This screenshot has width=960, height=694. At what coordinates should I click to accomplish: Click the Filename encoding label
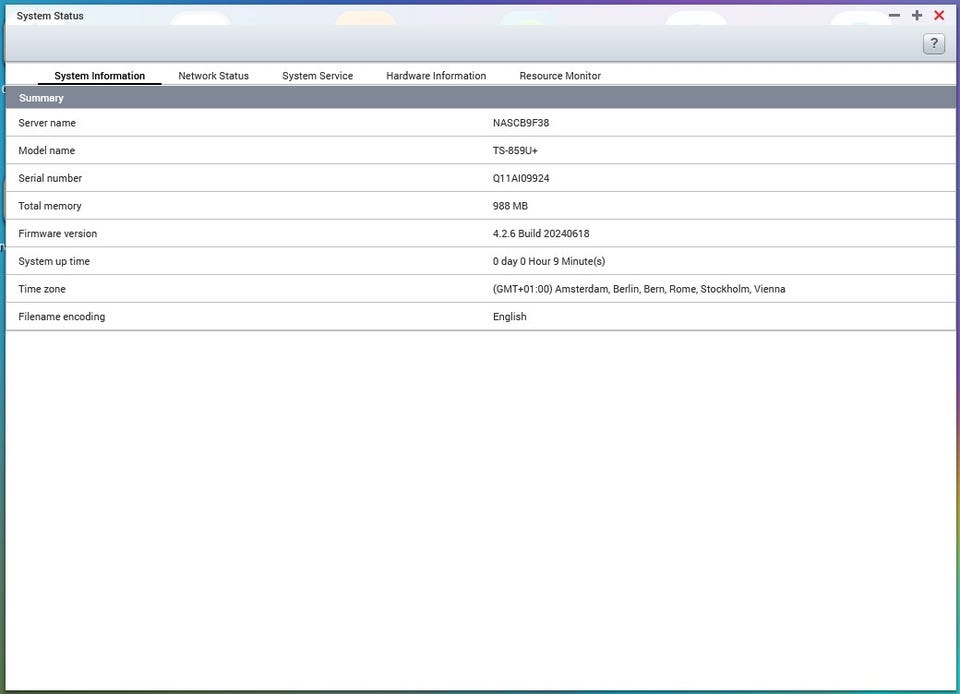tap(62, 316)
